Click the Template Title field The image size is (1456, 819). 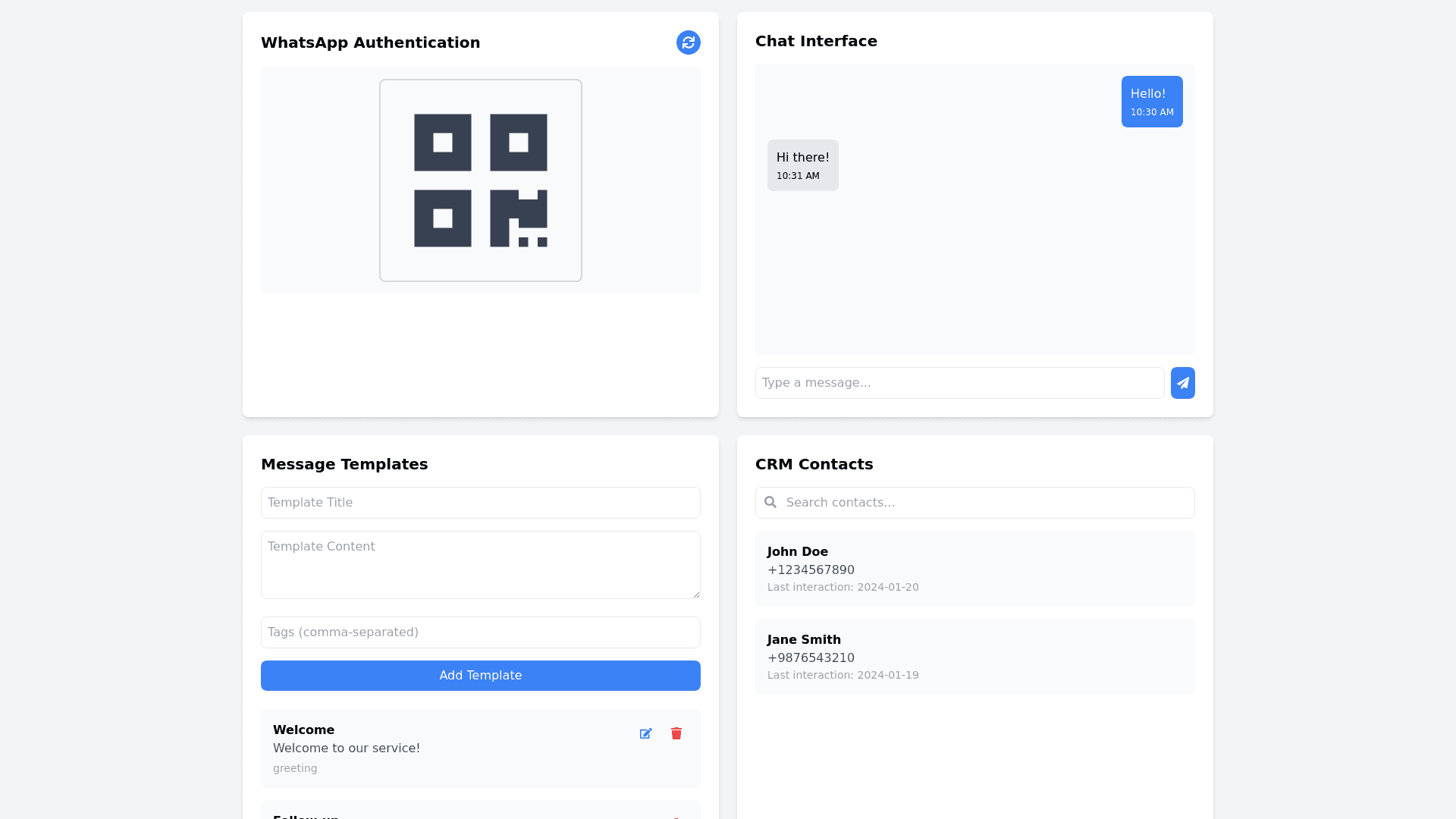coord(480,503)
